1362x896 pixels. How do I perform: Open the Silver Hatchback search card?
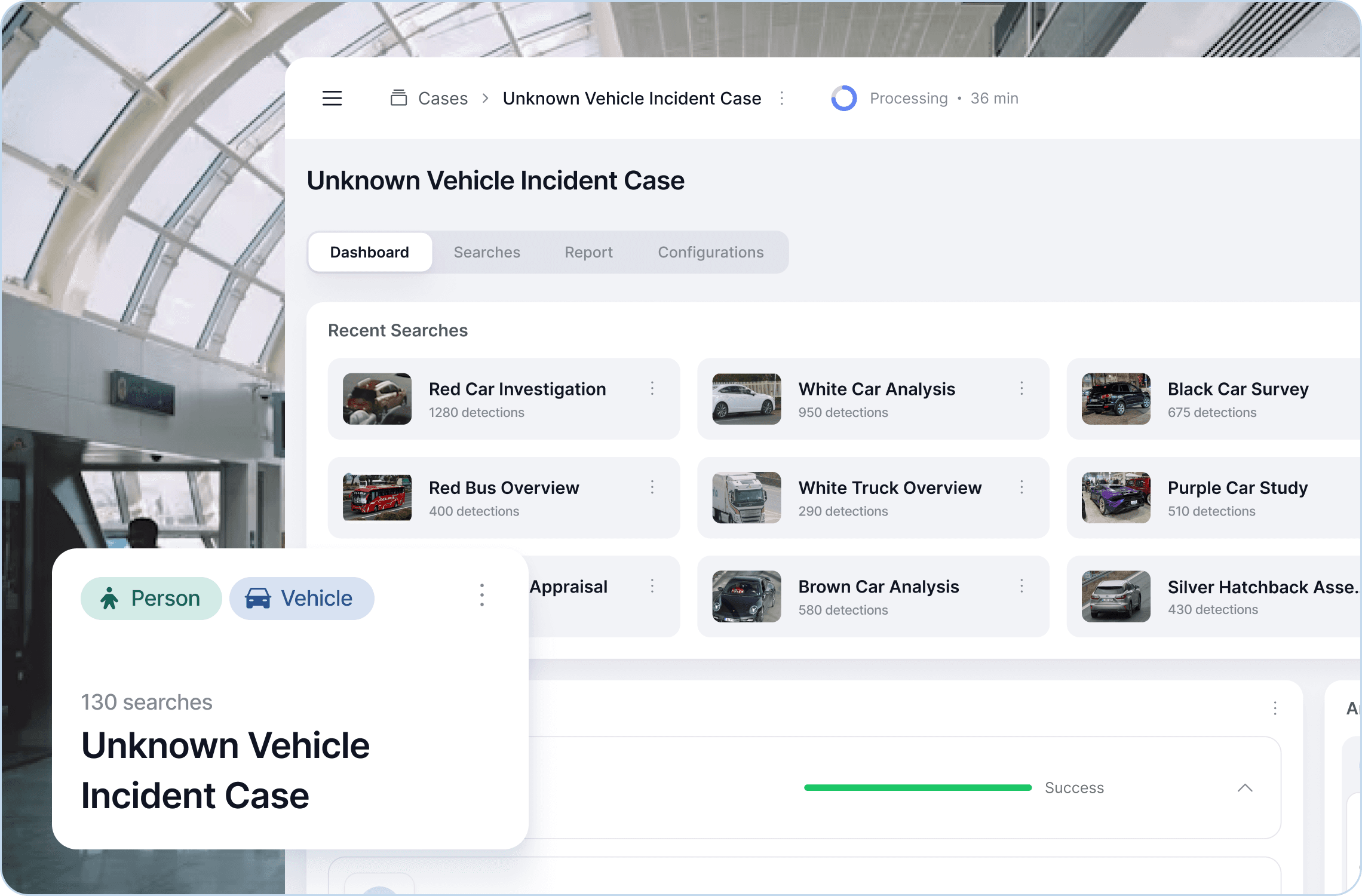1214,596
